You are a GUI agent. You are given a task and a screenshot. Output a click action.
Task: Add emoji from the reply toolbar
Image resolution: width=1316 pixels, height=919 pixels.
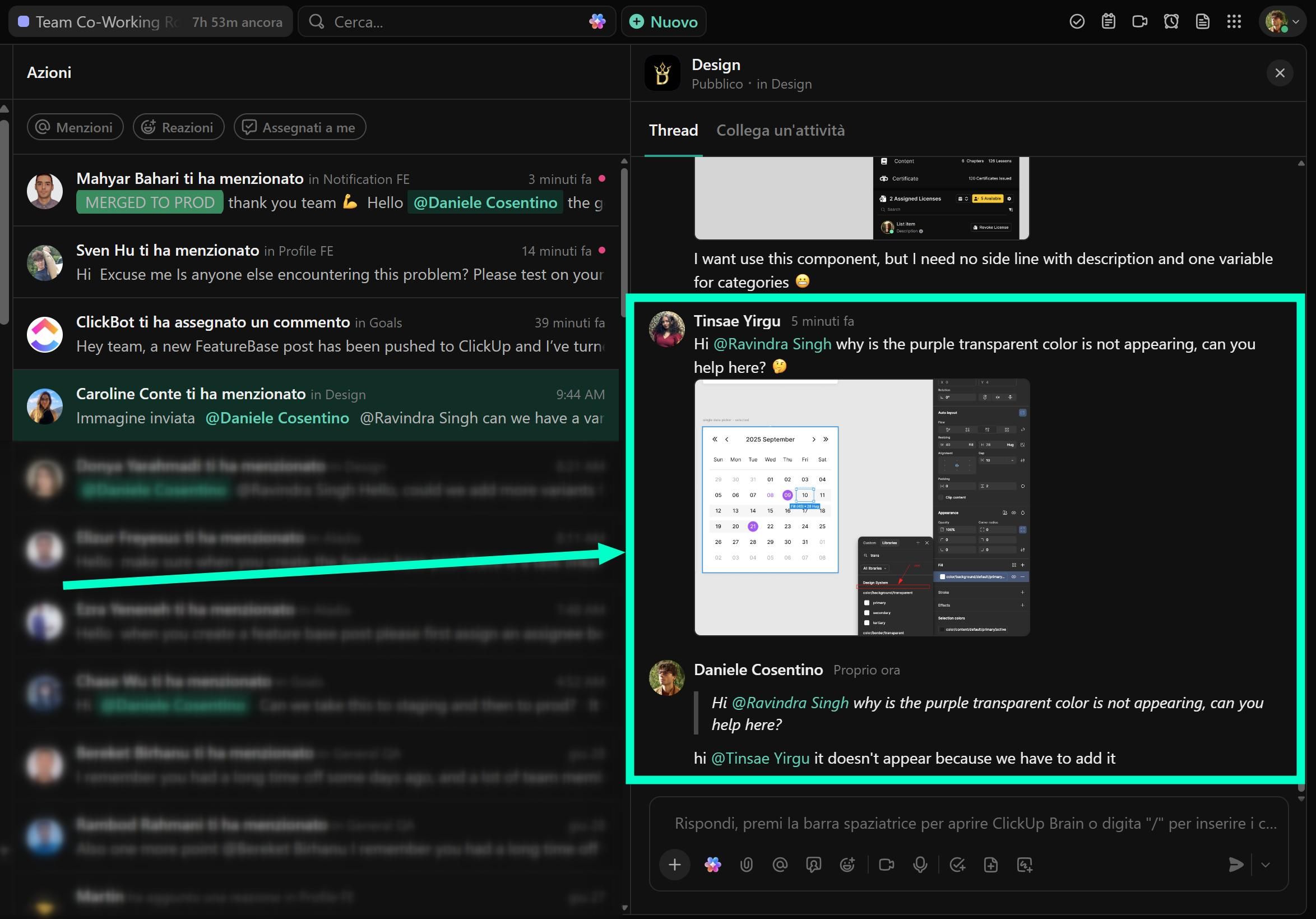[x=847, y=865]
